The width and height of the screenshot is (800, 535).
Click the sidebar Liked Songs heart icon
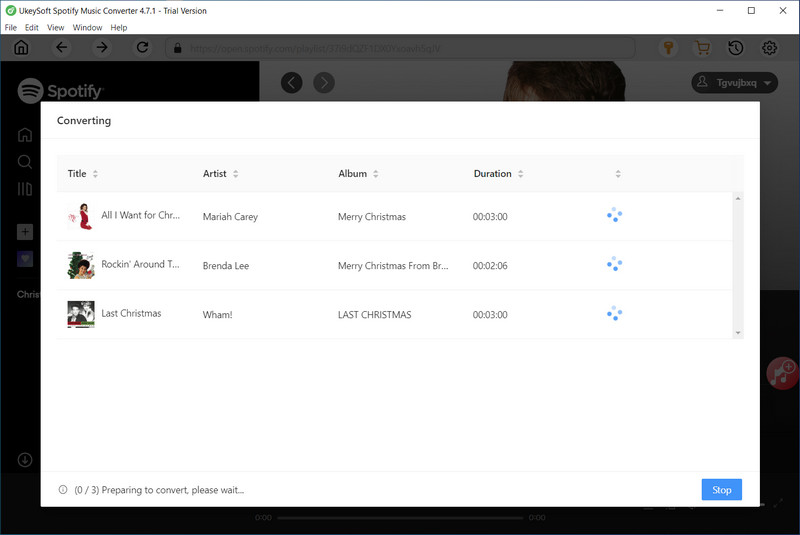[x=25, y=259]
